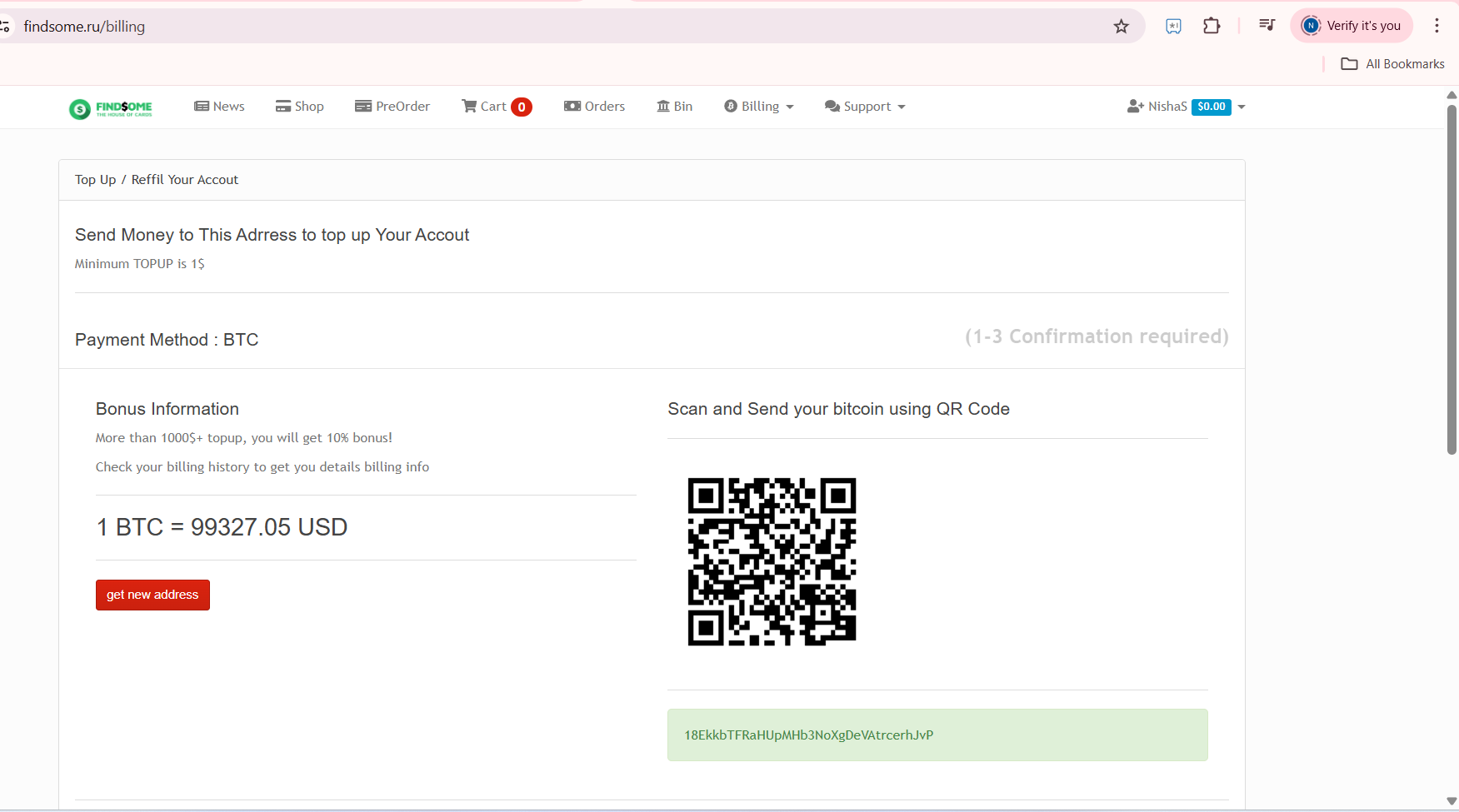This screenshot has width=1459, height=812.
Task: Click the bank building icon beside Bin
Action: pos(663,106)
